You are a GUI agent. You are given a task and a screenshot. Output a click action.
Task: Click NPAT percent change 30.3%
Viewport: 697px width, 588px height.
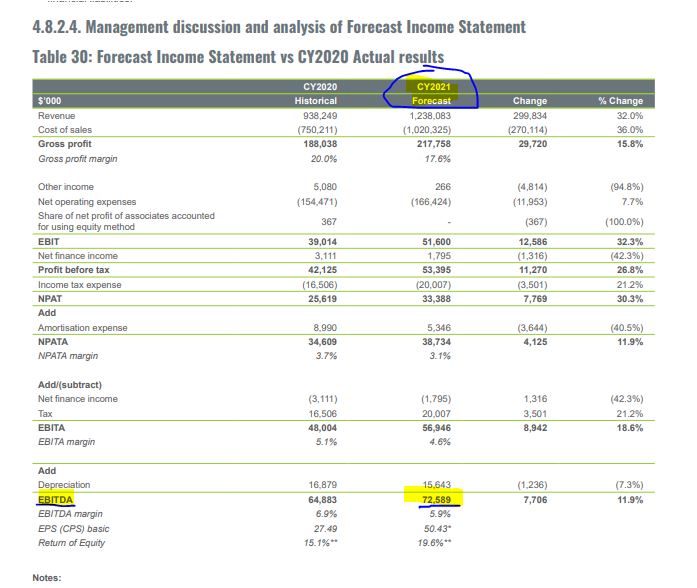[x=630, y=299]
